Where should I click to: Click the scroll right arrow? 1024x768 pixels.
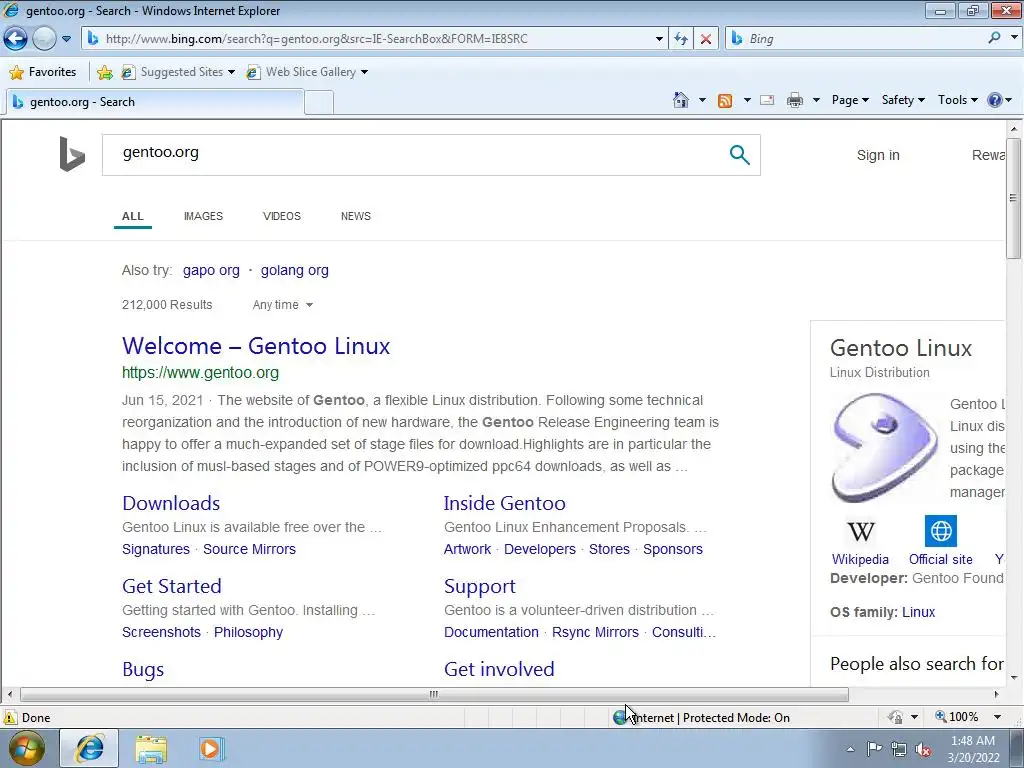pyautogui.click(x=997, y=694)
